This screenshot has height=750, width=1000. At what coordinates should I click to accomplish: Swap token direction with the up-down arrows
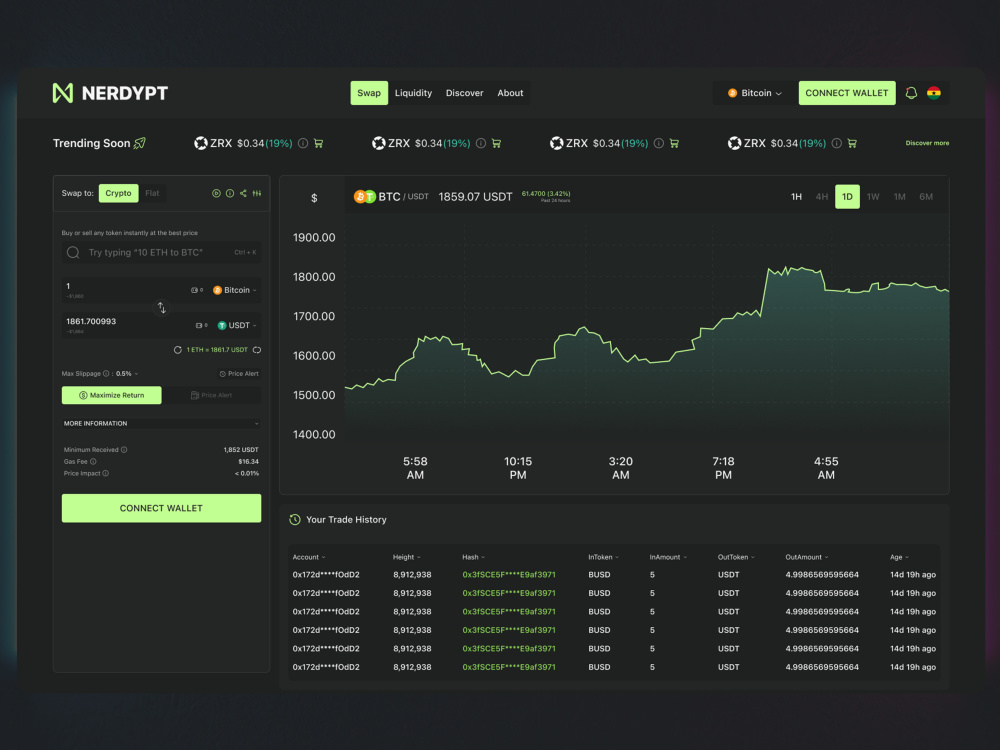click(x=162, y=308)
